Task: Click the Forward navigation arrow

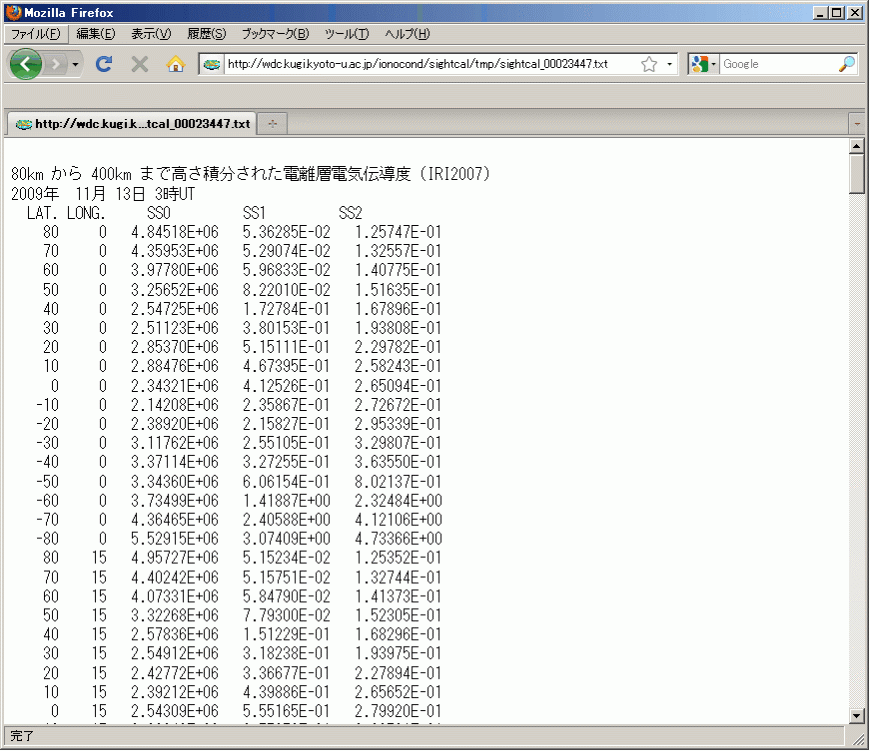Action: pyautogui.click(x=55, y=64)
